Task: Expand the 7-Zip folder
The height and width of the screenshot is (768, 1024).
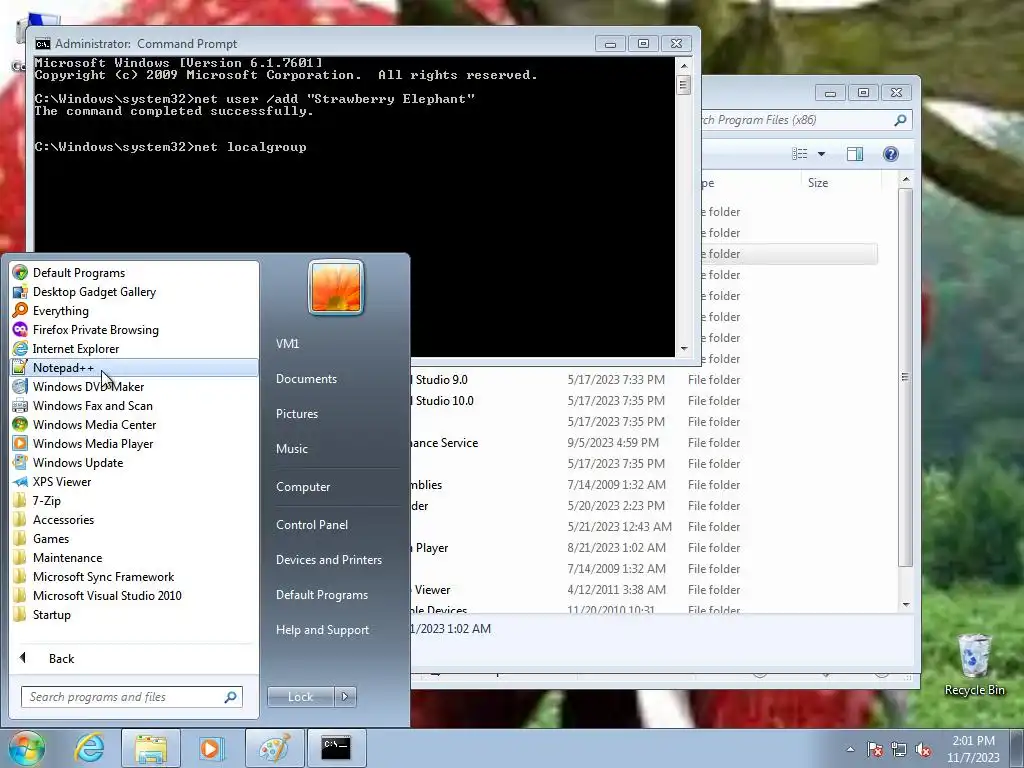Action: [134, 501]
